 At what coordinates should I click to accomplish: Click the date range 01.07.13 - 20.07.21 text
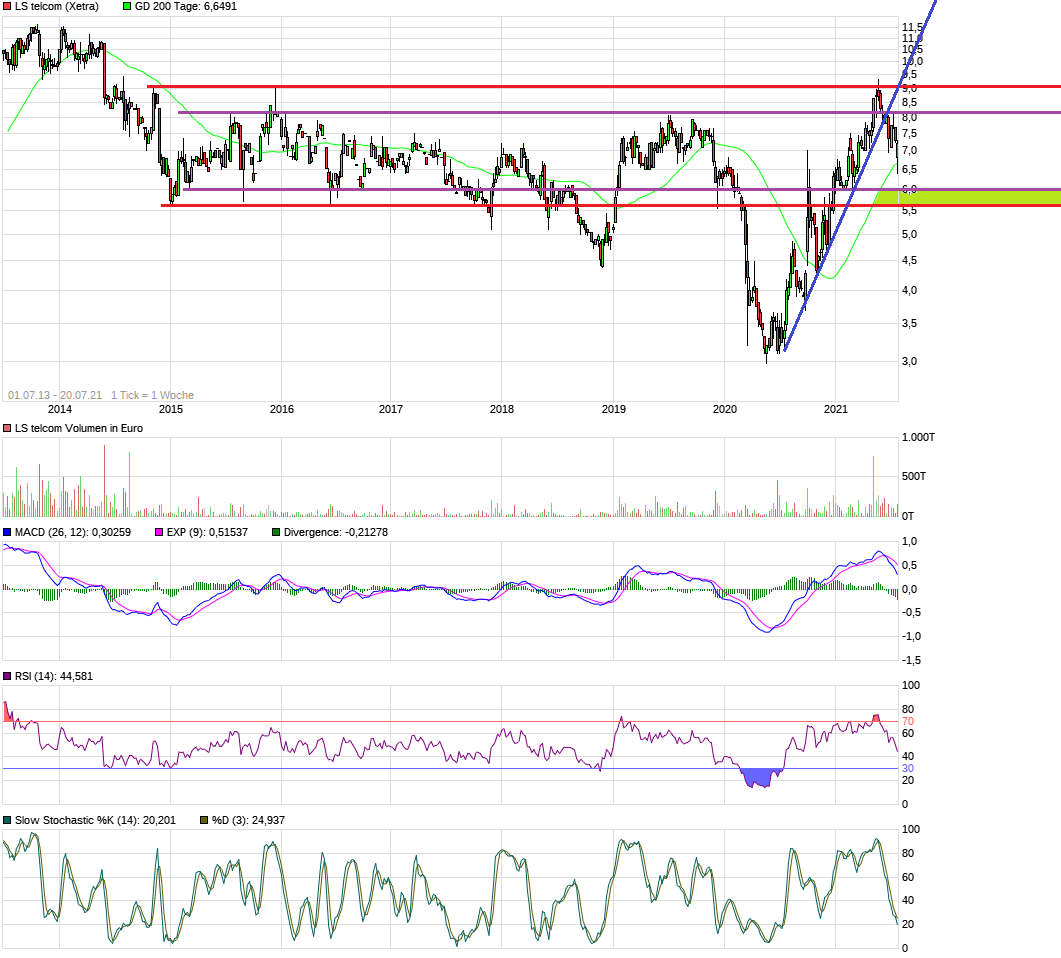[x=57, y=394]
